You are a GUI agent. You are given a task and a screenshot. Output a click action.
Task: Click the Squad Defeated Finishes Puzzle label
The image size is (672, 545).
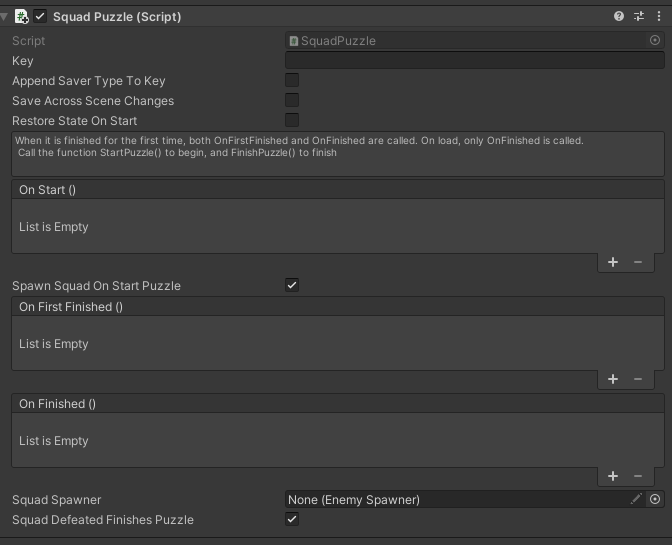click(x=103, y=520)
